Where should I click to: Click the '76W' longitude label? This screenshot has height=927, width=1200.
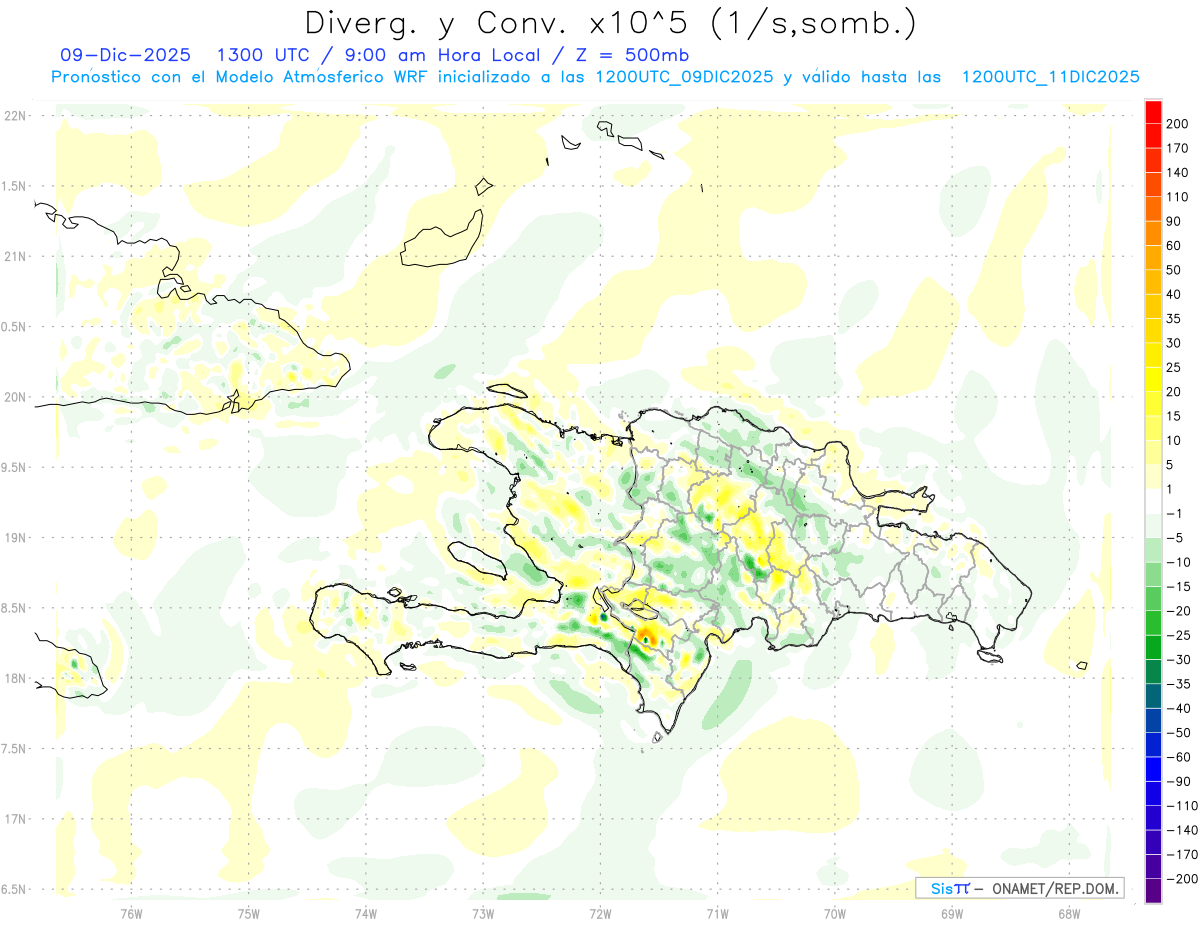coord(131,914)
